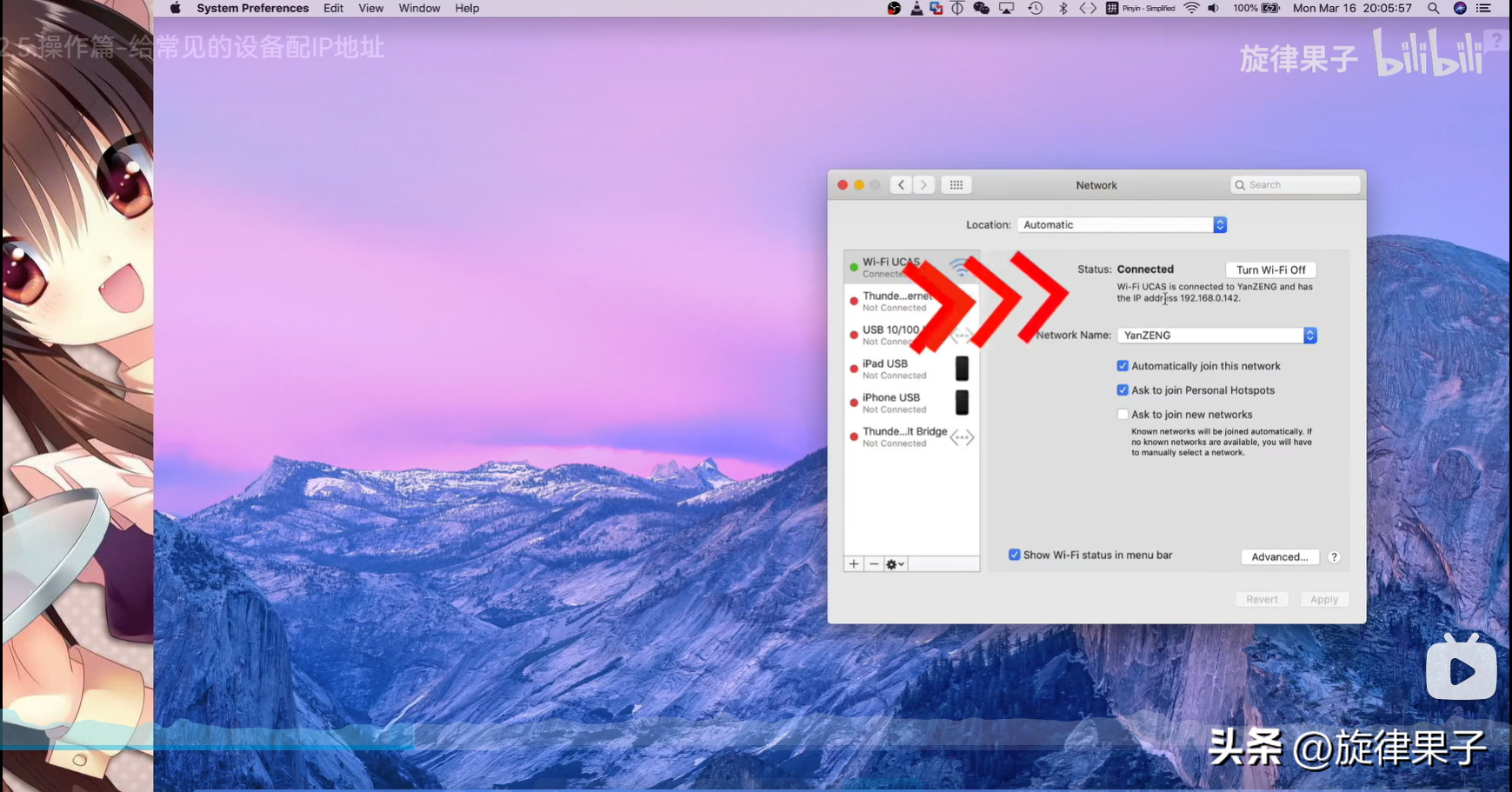
Task: Click the add network service plus button
Action: 854,564
